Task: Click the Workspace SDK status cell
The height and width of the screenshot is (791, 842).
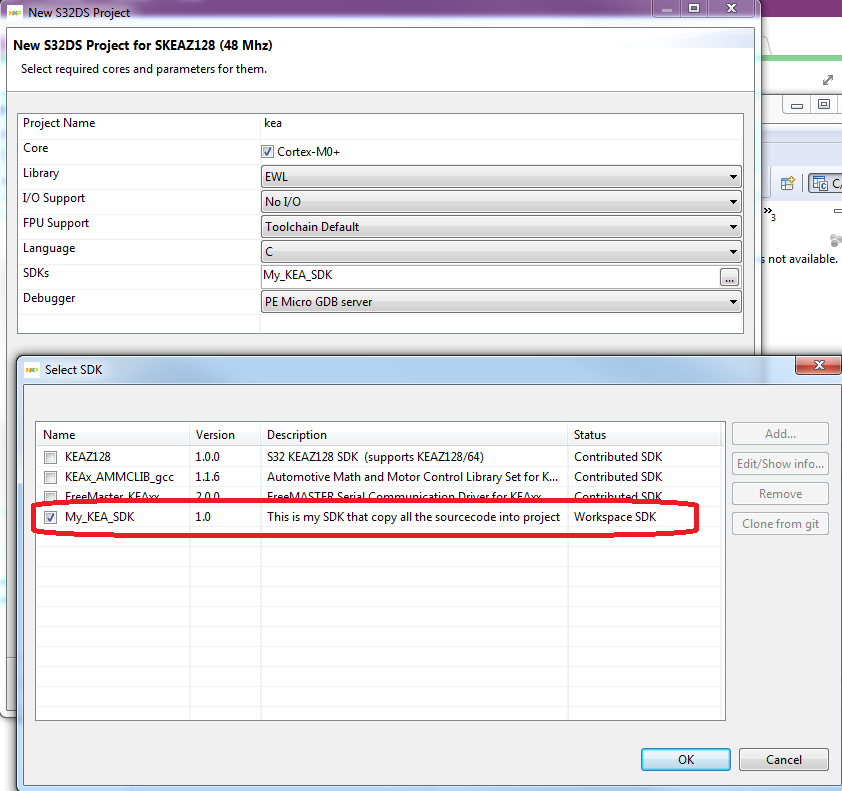Action: coord(615,517)
